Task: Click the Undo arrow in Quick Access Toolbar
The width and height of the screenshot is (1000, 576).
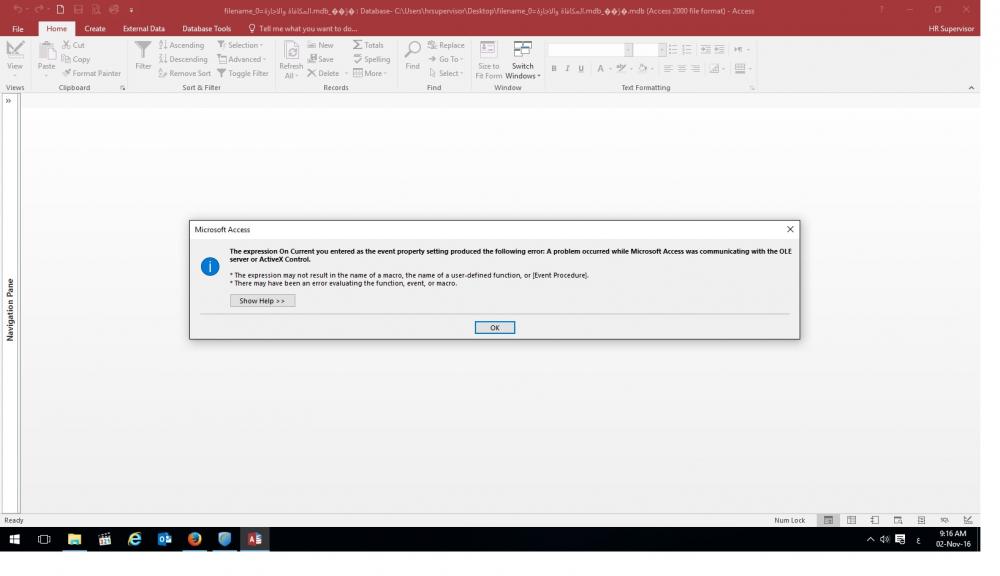Action: [18, 10]
